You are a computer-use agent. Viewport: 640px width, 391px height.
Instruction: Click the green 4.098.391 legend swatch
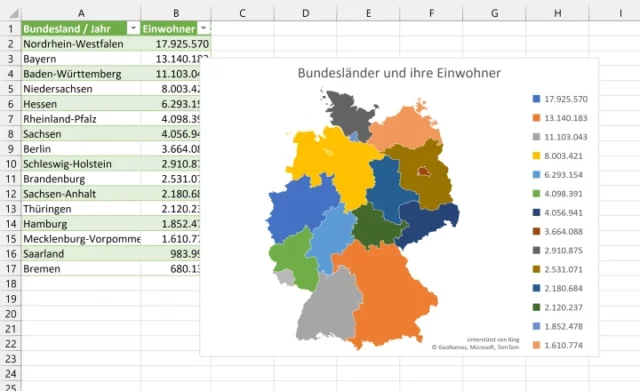tap(536, 193)
